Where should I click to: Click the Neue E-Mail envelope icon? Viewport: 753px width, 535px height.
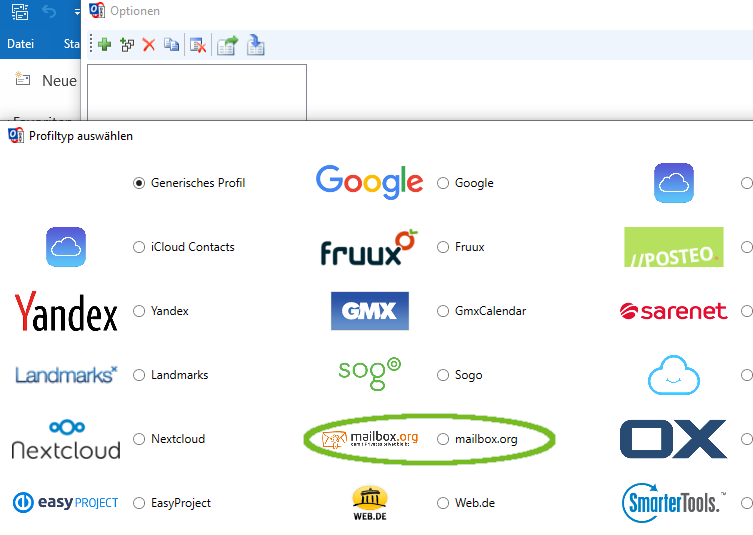(x=22, y=79)
